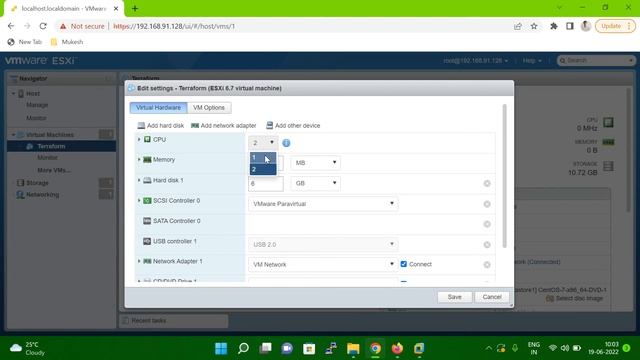The width and height of the screenshot is (640, 360).
Task: Expand the Memory hardware row
Action: pos(139,160)
